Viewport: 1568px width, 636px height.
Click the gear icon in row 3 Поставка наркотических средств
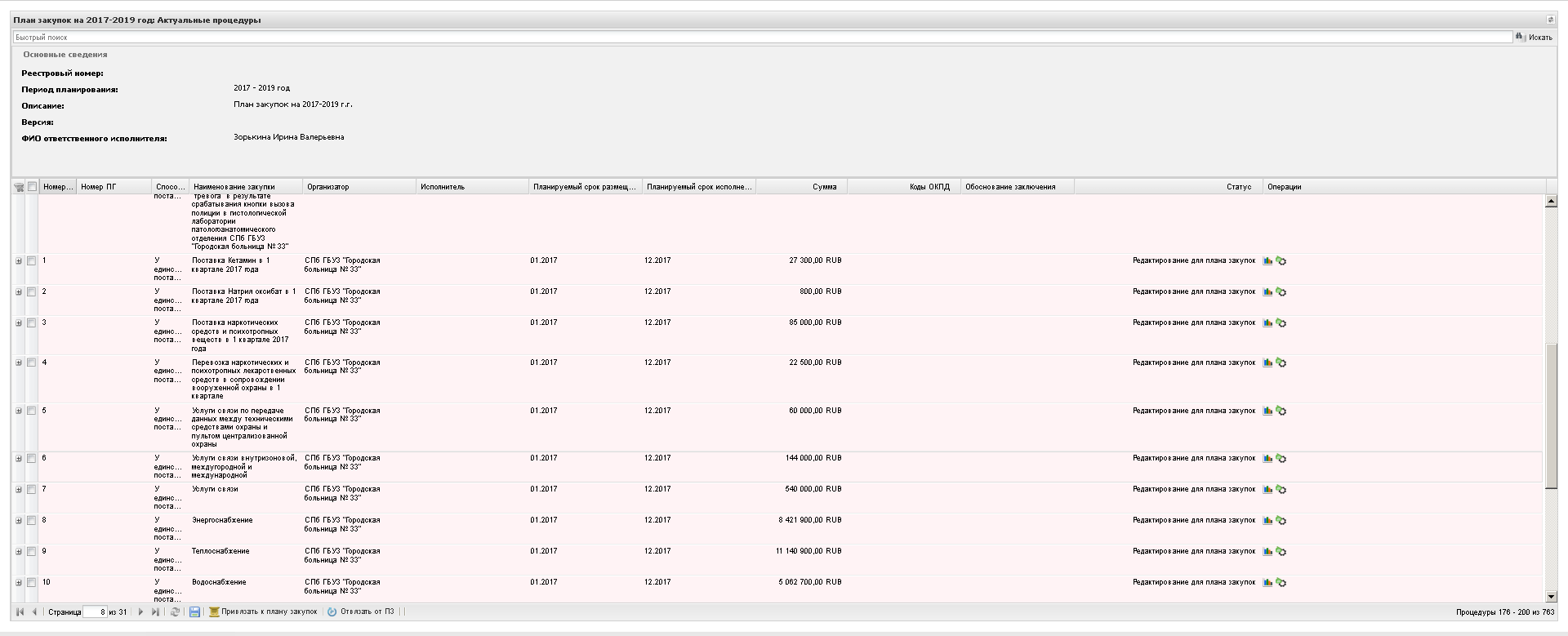1281,323
